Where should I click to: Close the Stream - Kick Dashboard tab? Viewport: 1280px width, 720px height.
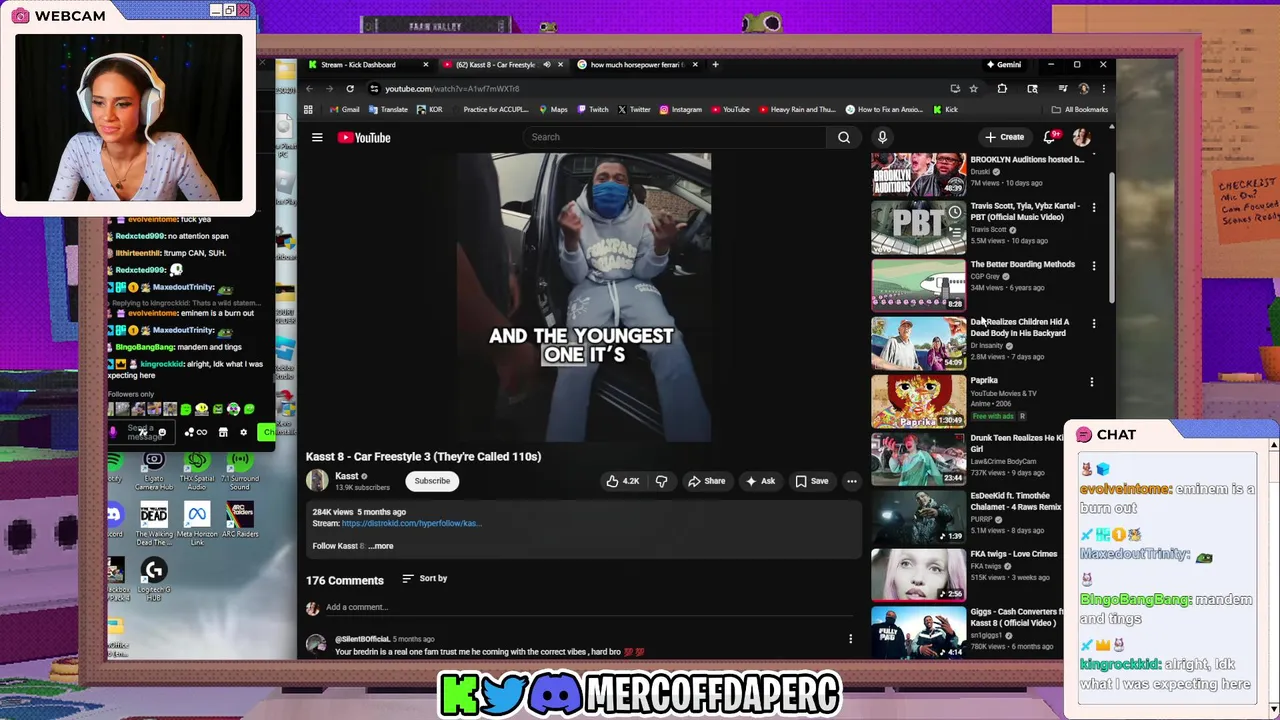coord(425,65)
